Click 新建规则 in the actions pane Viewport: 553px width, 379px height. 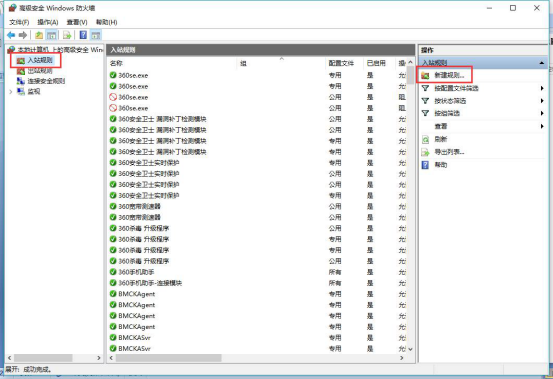pyautogui.click(x=449, y=75)
